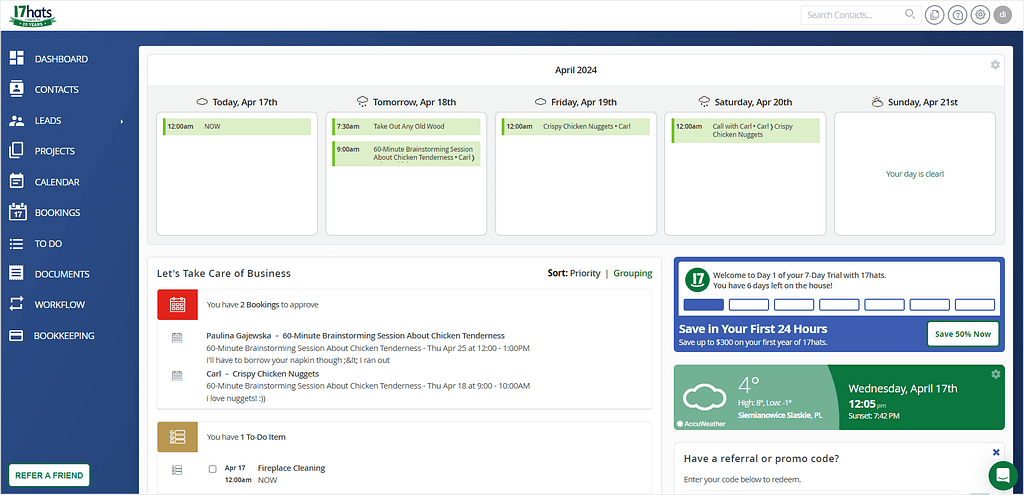Go to the Dashboard menu item

[61, 59]
